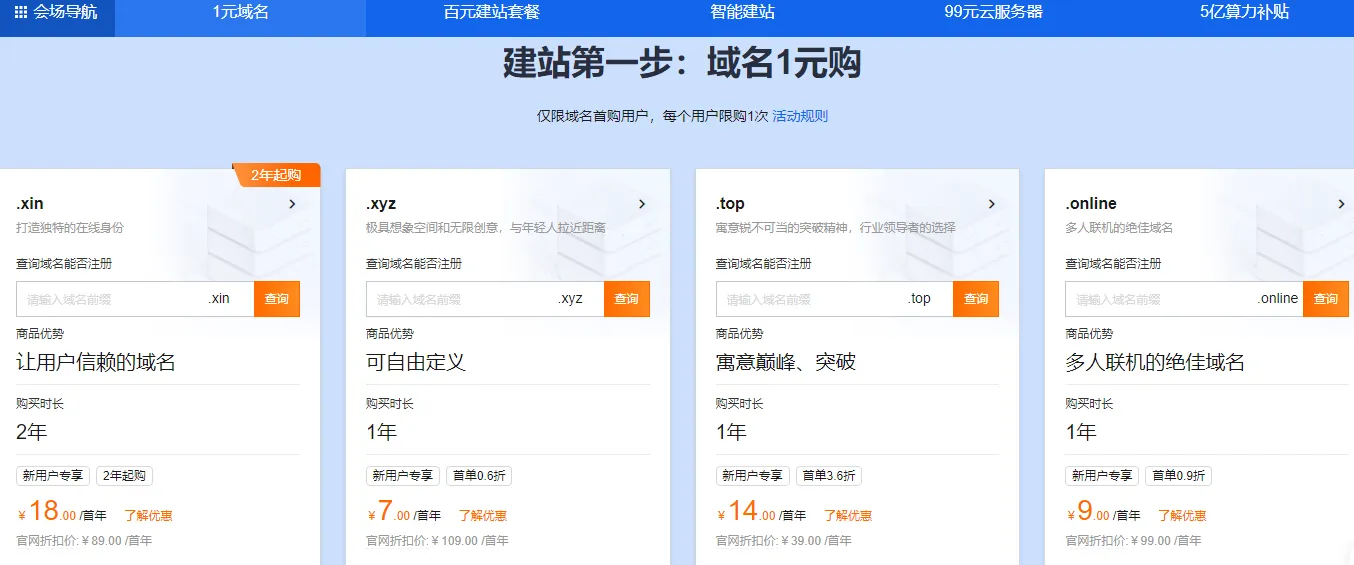Viewport: 1354px width, 565px height.
Task: Click the .online card title
Action: 1091,204
